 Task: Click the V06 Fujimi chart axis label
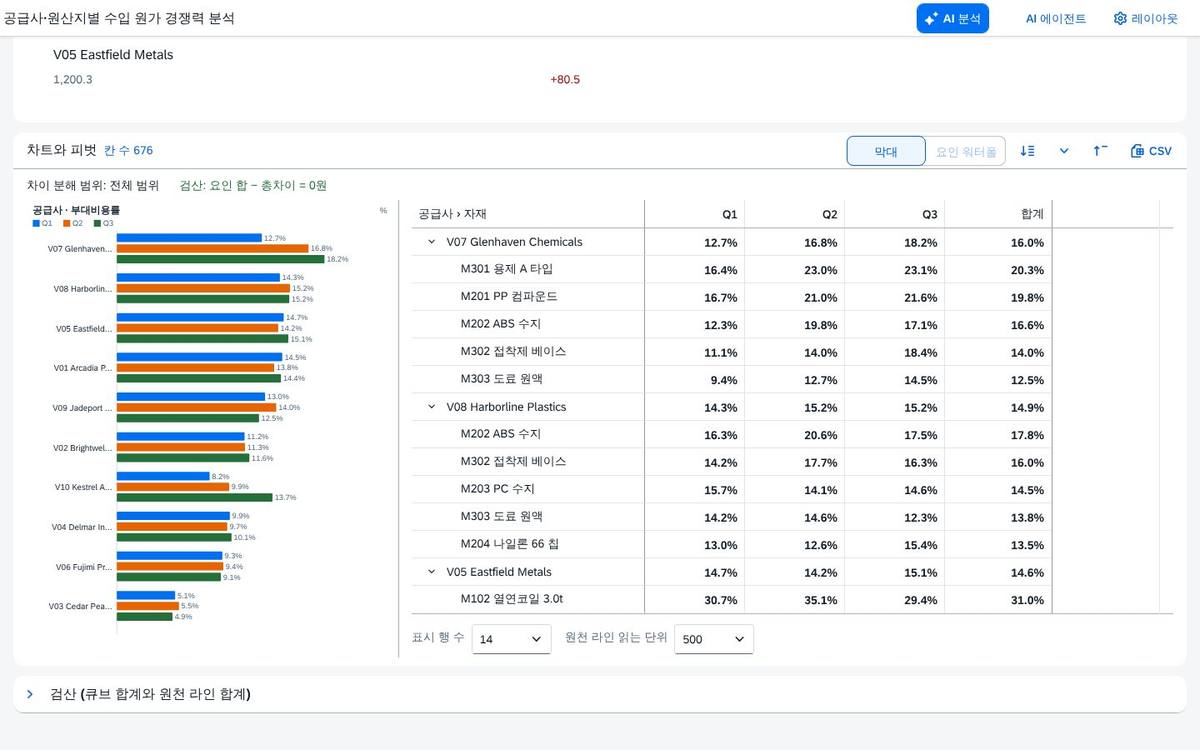coord(84,567)
